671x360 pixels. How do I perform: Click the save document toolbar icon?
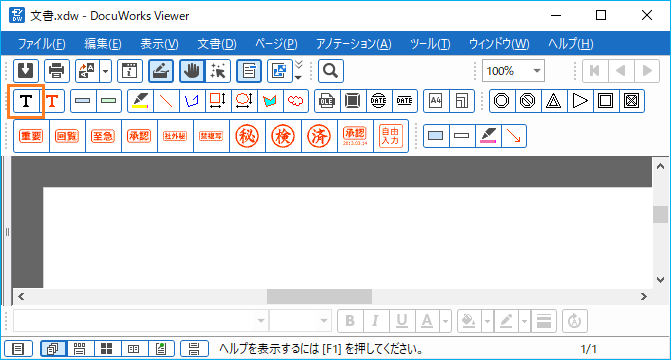coord(26,71)
